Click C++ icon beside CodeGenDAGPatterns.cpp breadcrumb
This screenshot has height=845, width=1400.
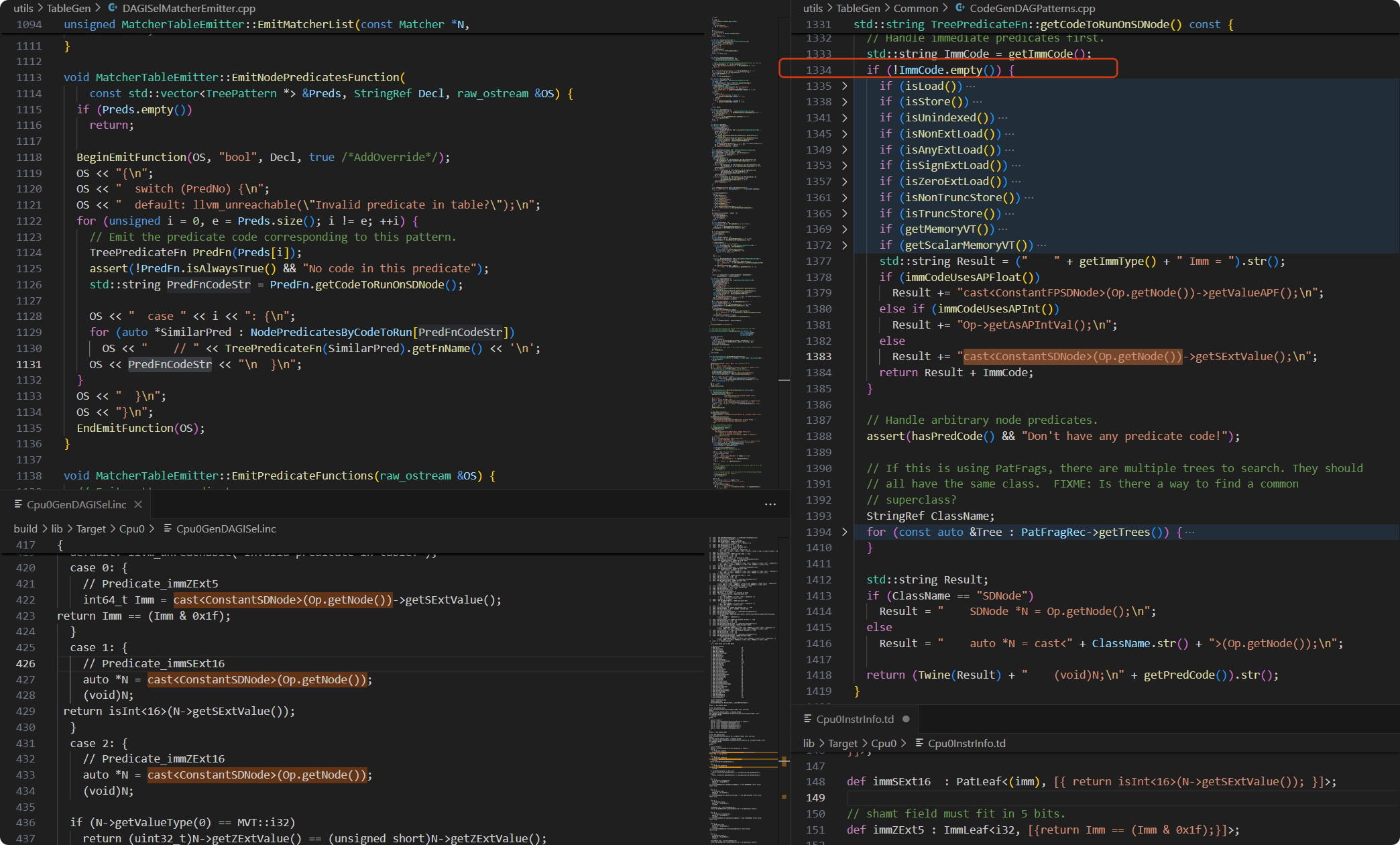(960, 8)
